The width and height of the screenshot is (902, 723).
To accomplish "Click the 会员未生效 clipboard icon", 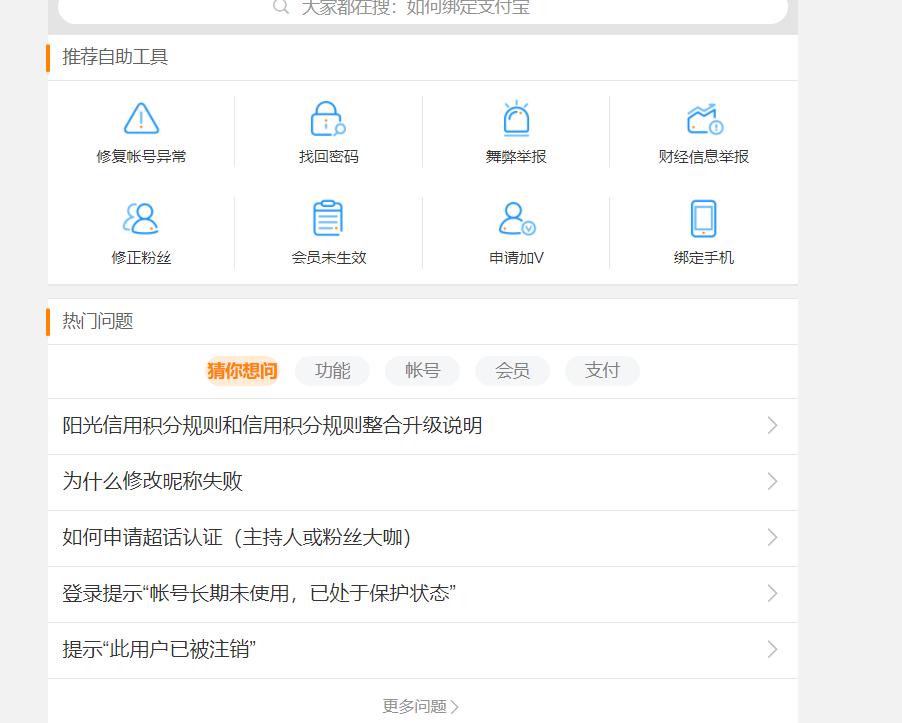I will (328, 218).
